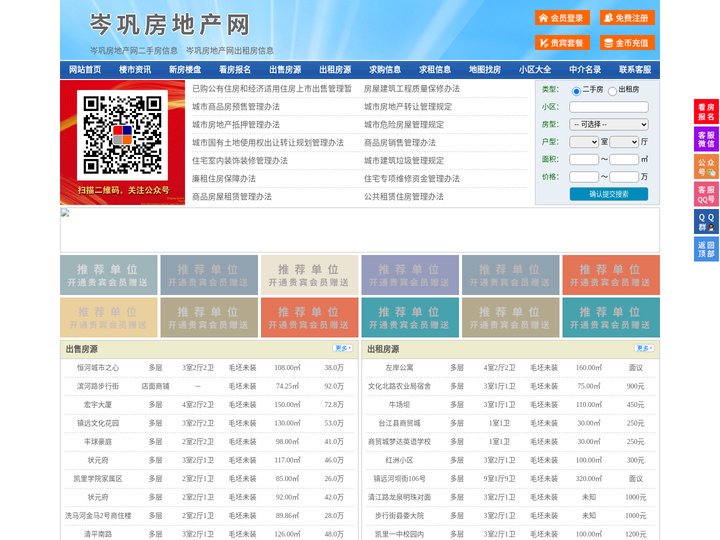Screen dimensions: 720x540
Task: Open the 厅 hall count dropdown
Action: (x=624, y=142)
